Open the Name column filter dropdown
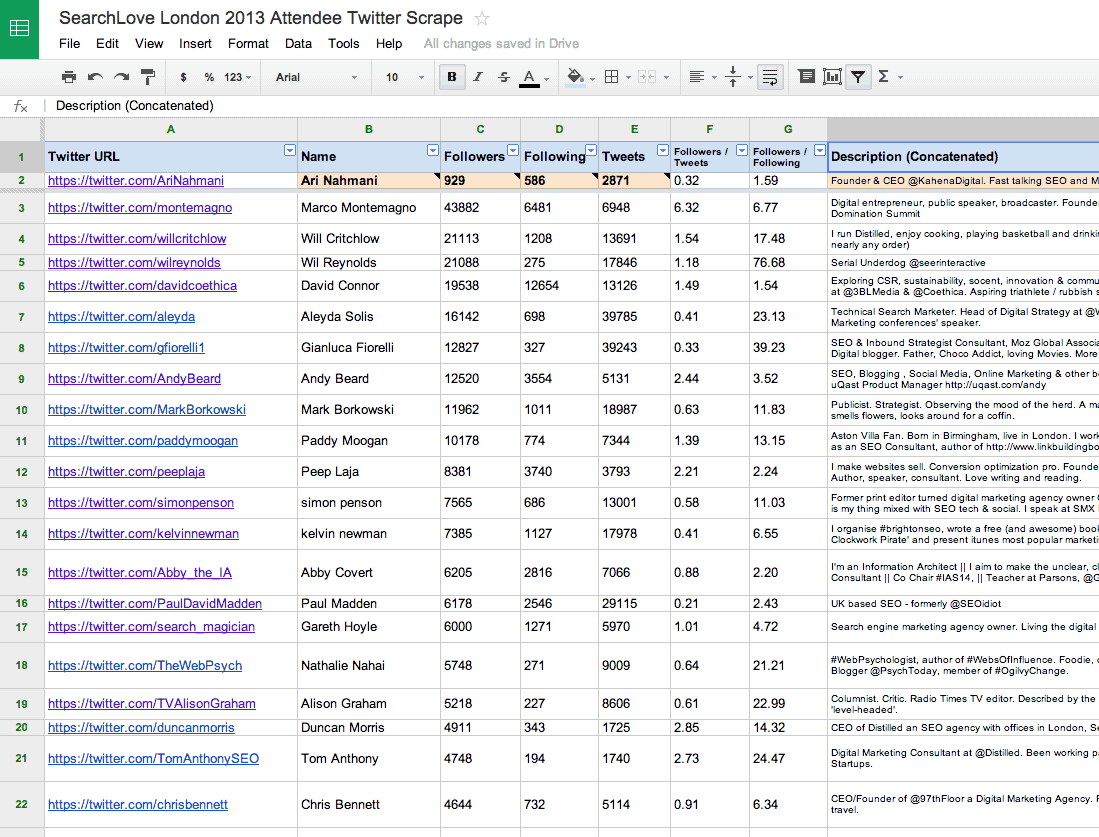The height and width of the screenshot is (837, 1099). point(432,150)
